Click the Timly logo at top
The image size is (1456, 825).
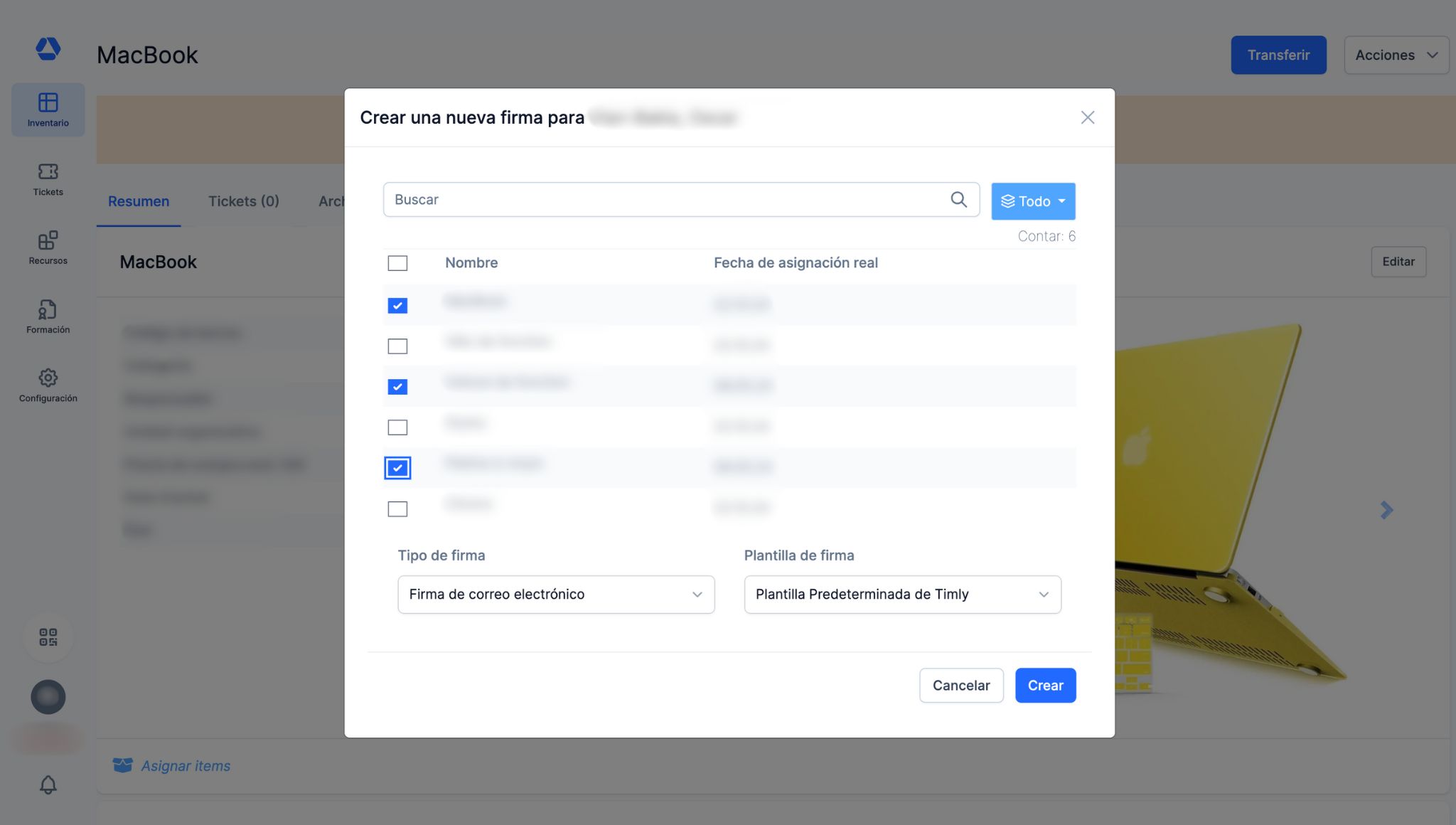coord(48,48)
